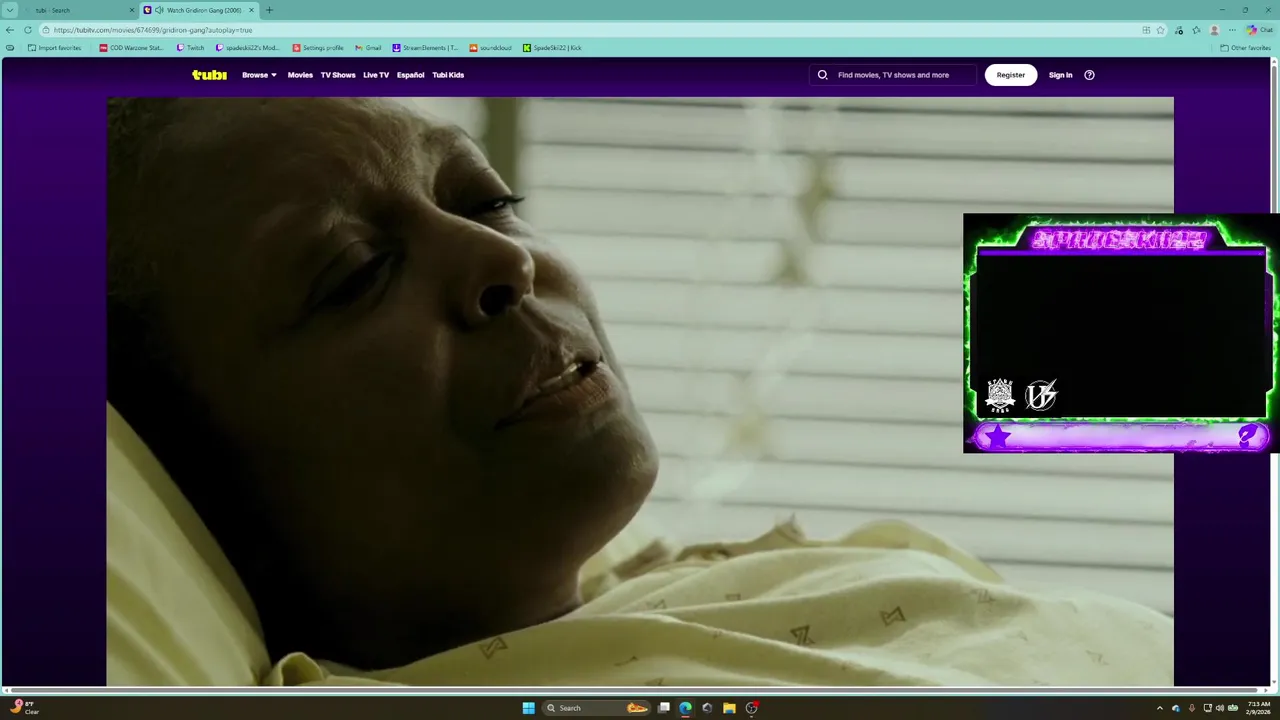Click the taskbar Search box
1280x720 pixels.
point(597,708)
